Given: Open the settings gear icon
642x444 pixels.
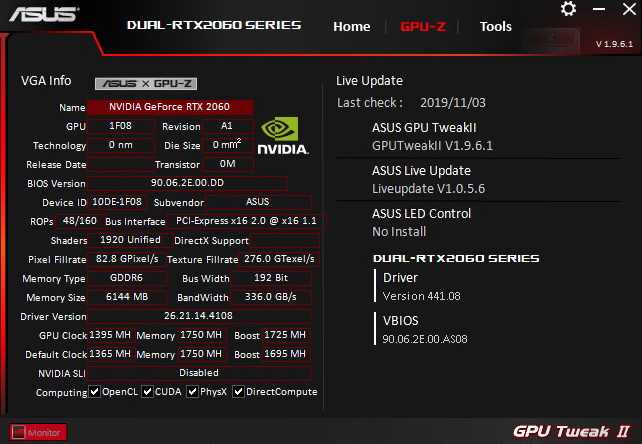Looking at the screenshot, I should coord(568,8).
